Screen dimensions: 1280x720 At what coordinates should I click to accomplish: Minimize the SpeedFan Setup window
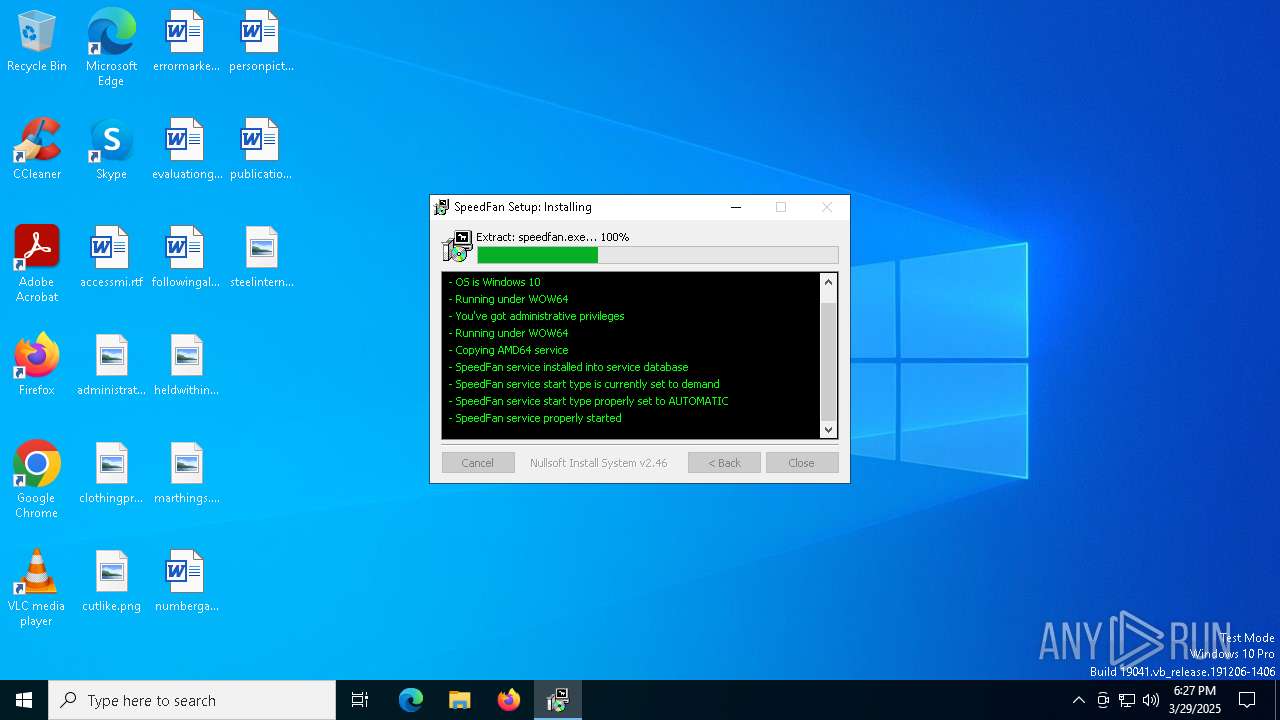tap(736, 207)
